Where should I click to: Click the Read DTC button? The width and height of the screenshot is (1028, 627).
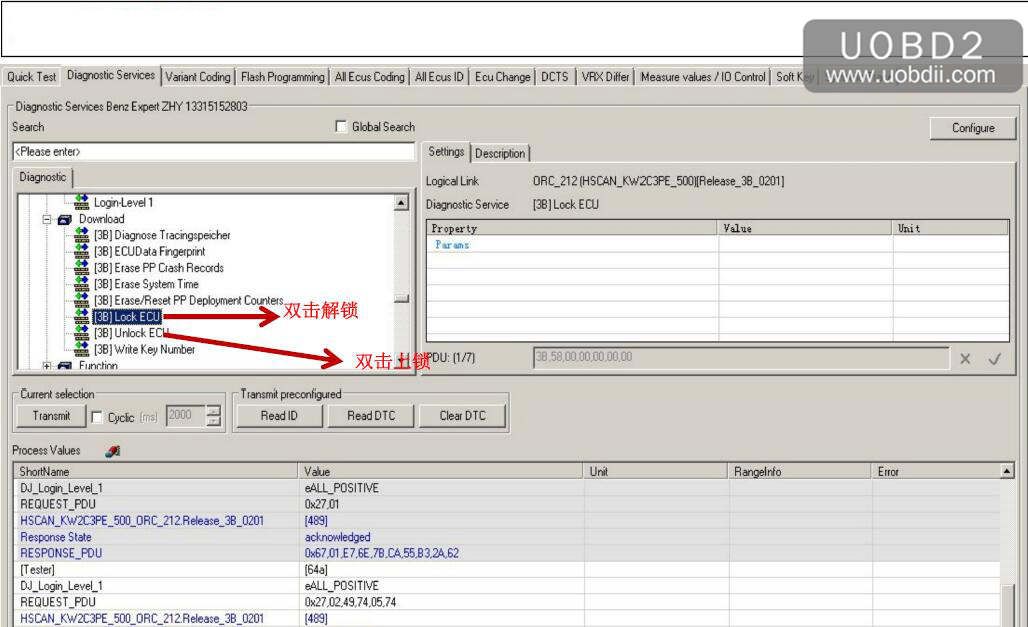point(371,416)
